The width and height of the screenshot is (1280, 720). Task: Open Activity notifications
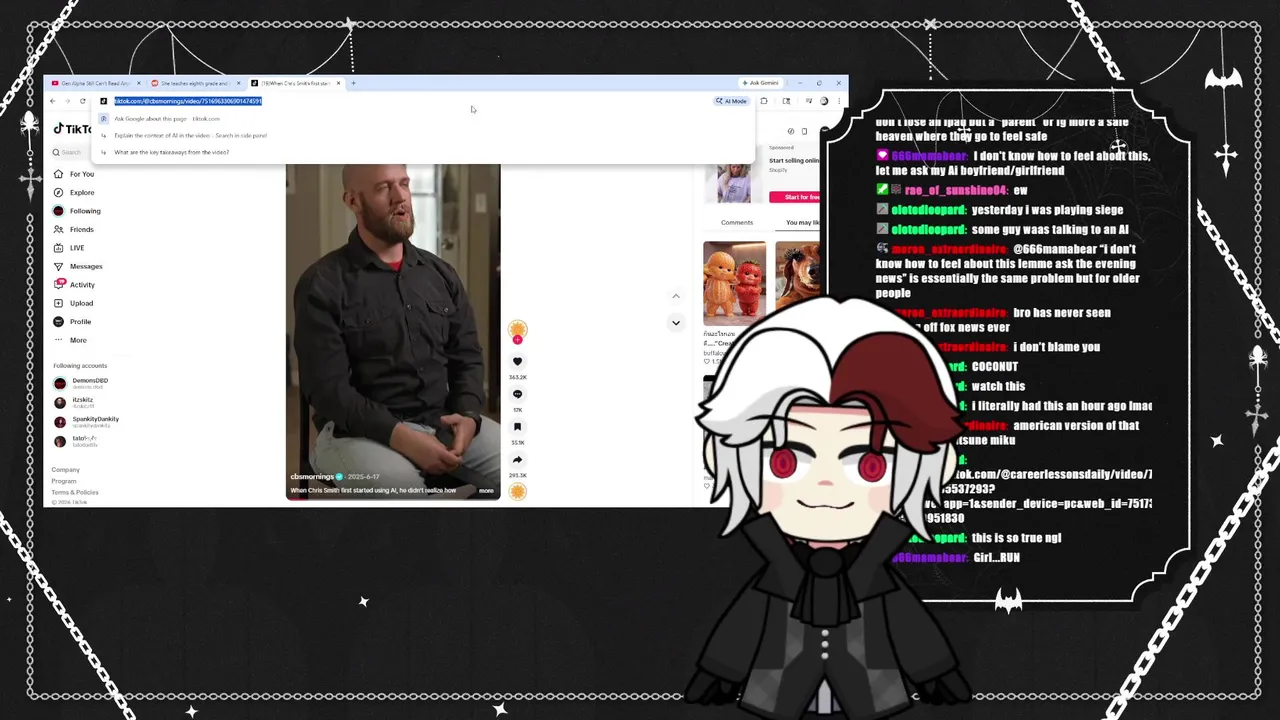75,285
